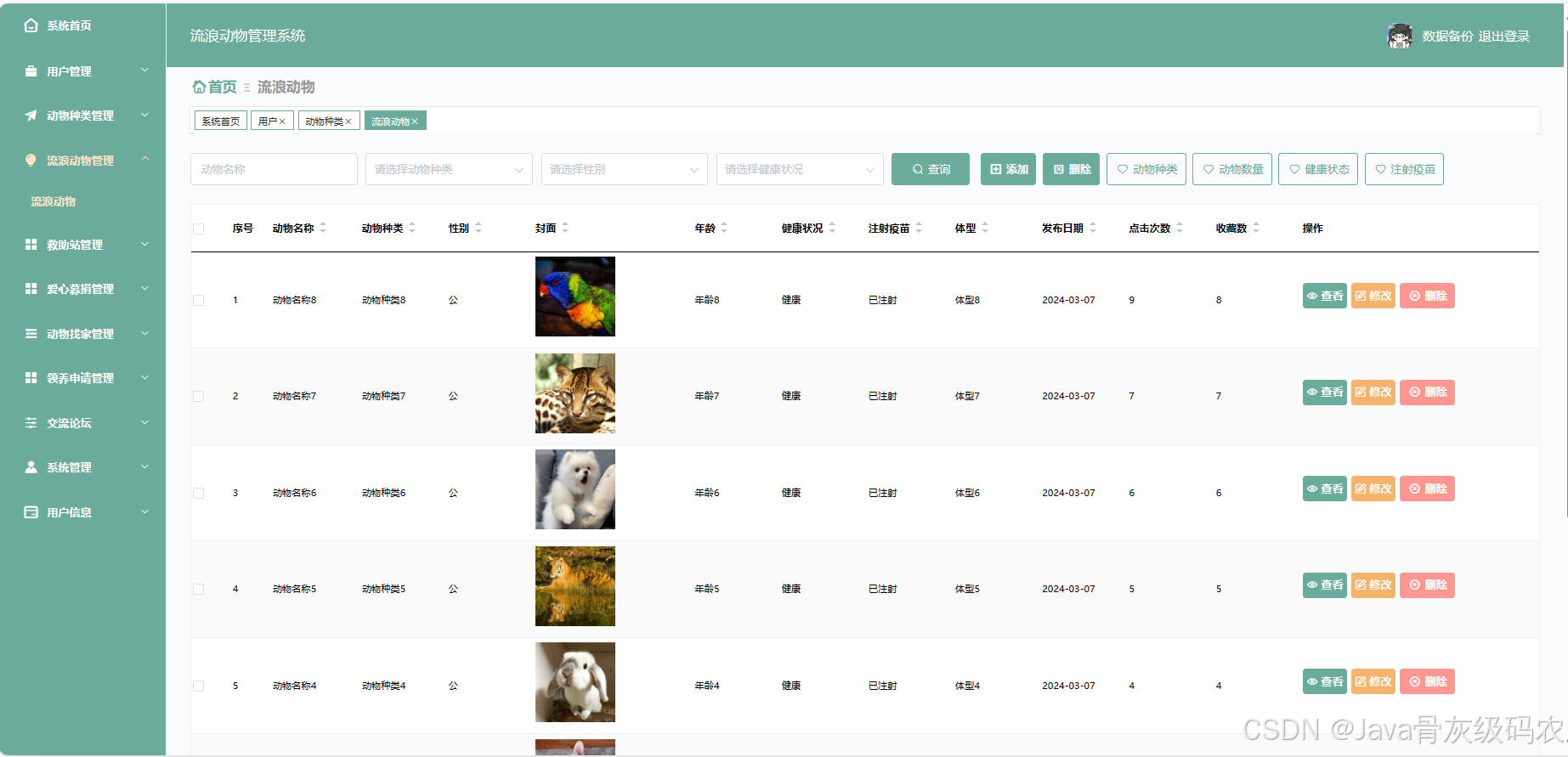This screenshot has height=757, width=1568.
Task: Sort by 健康状况 column arrows
Action: [x=832, y=228]
